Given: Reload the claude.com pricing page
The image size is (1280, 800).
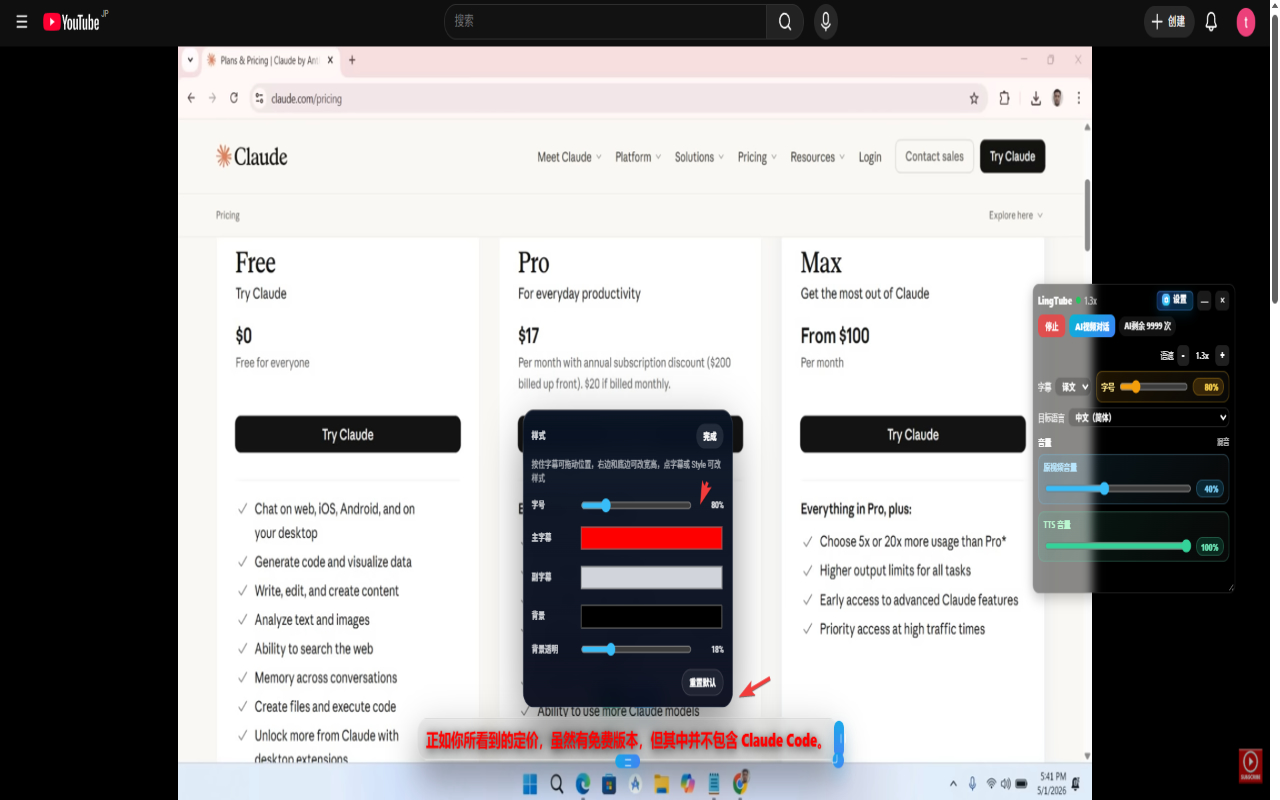Looking at the screenshot, I should [234, 98].
